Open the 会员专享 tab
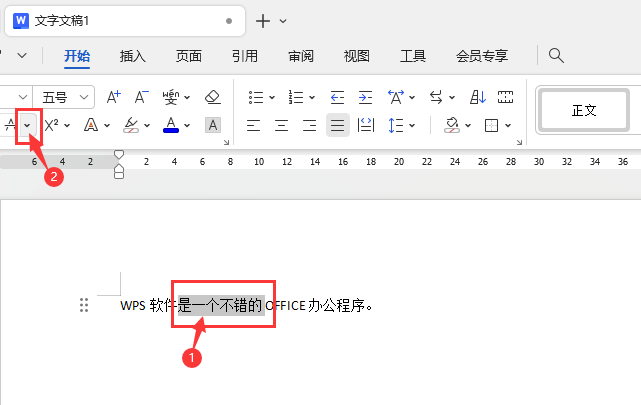 (482, 56)
